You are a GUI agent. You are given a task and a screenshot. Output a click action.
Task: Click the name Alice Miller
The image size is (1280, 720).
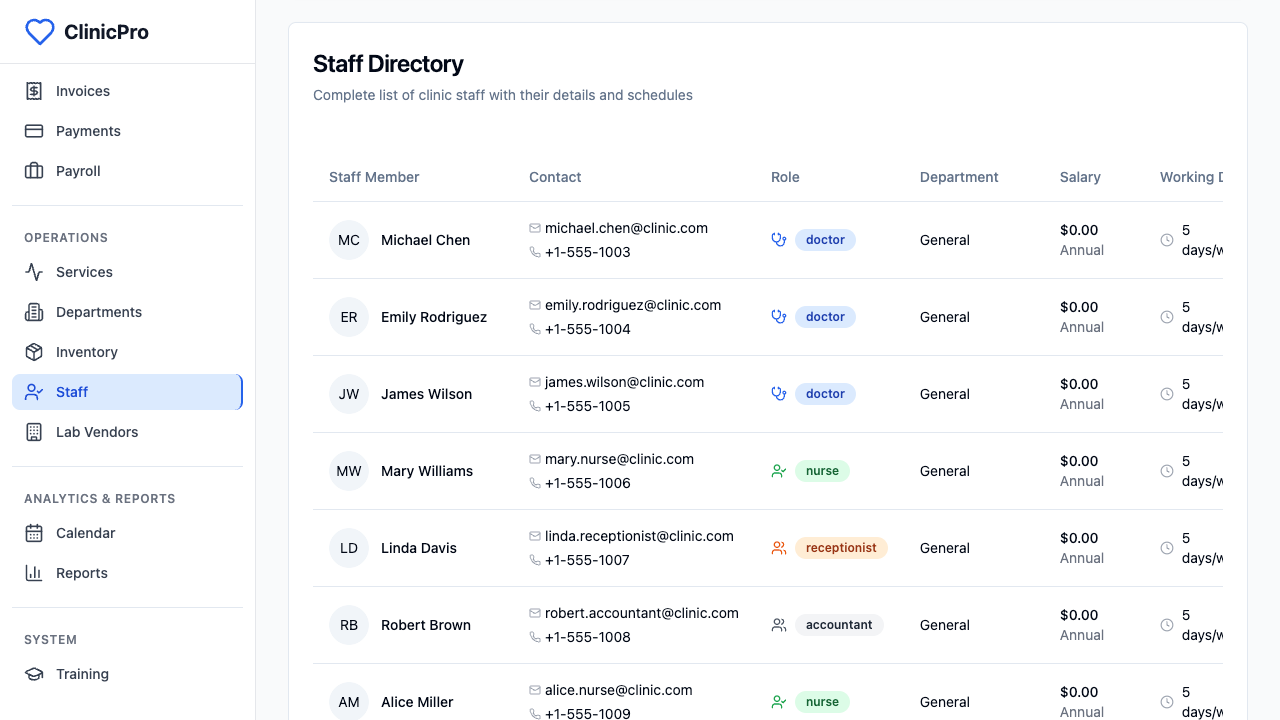click(417, 702)
